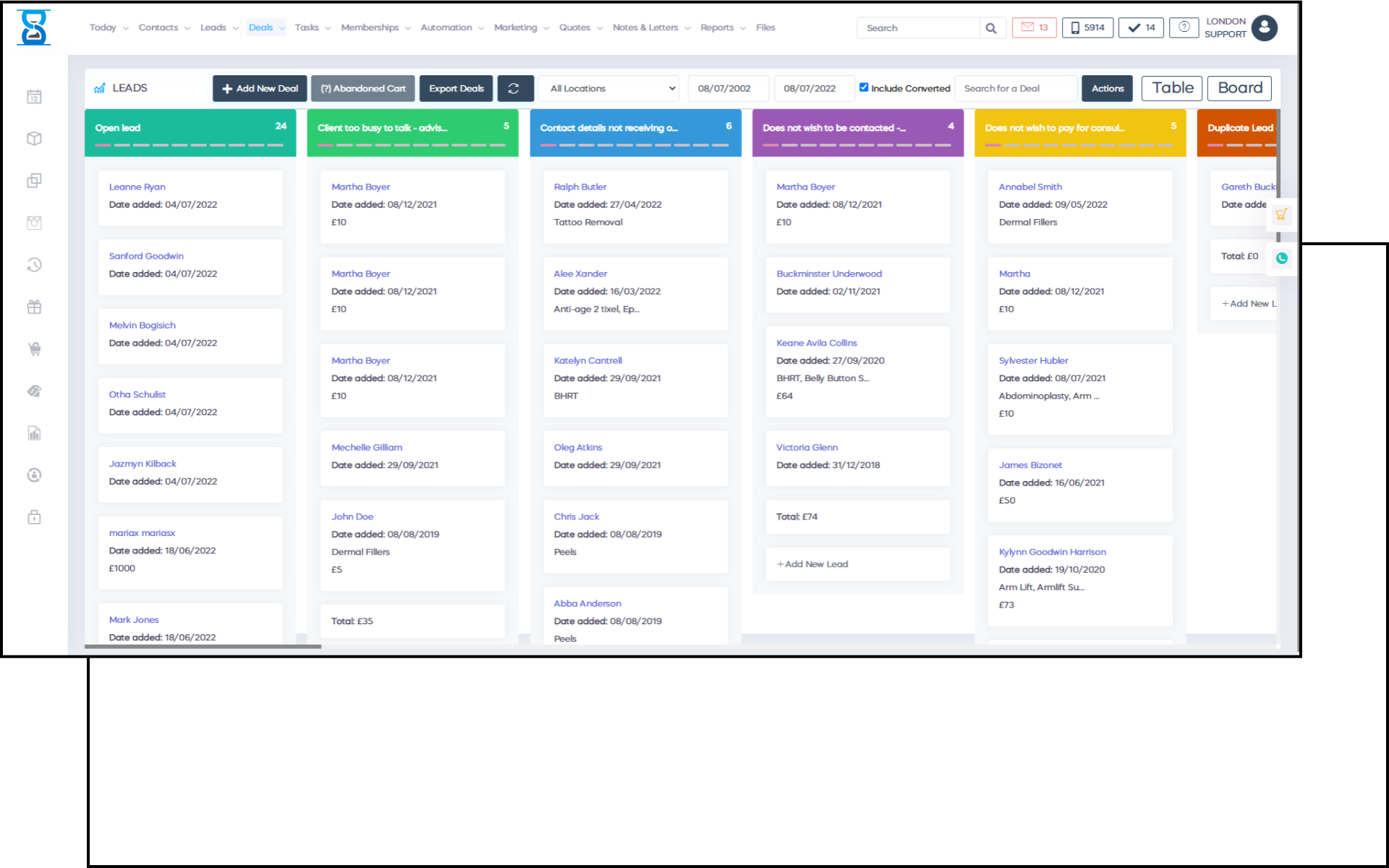
Task: Click the gift icon in sidebar
Action: coord(34,307)
